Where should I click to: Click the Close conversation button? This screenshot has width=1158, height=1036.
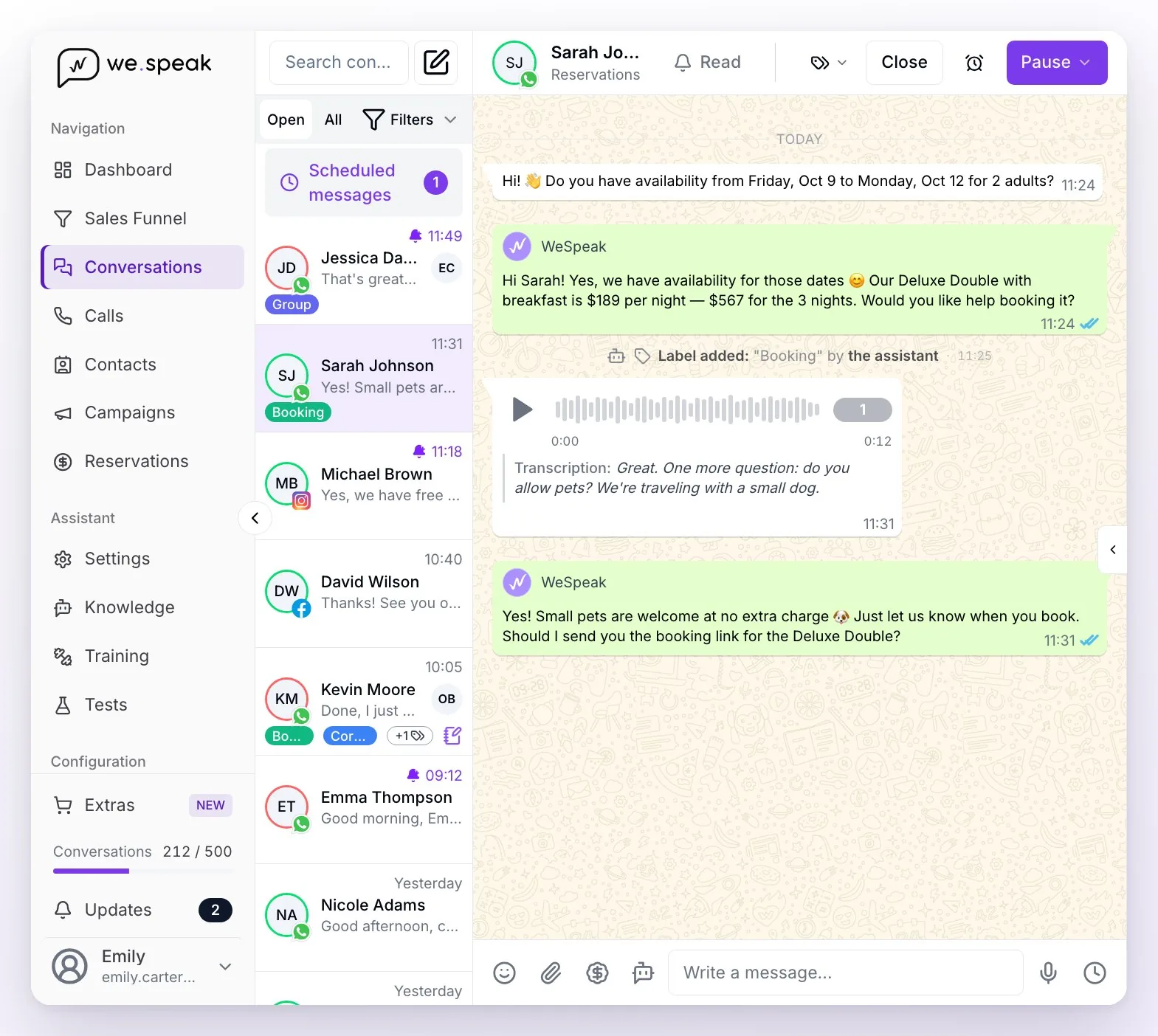tap(904, 63)
